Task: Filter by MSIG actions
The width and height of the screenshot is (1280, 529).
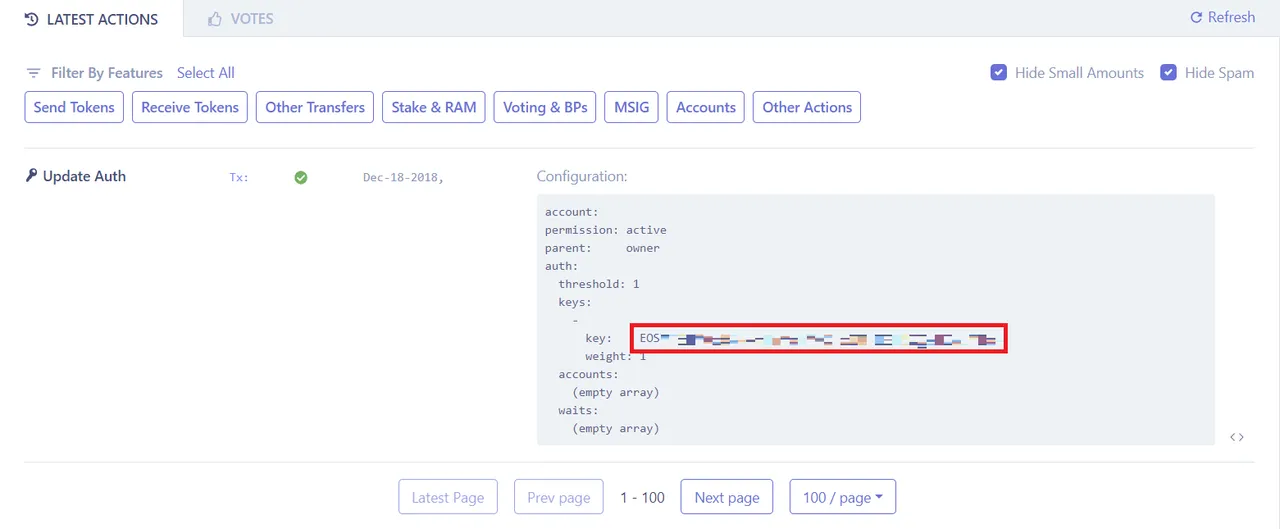Action: pos(631,107)
